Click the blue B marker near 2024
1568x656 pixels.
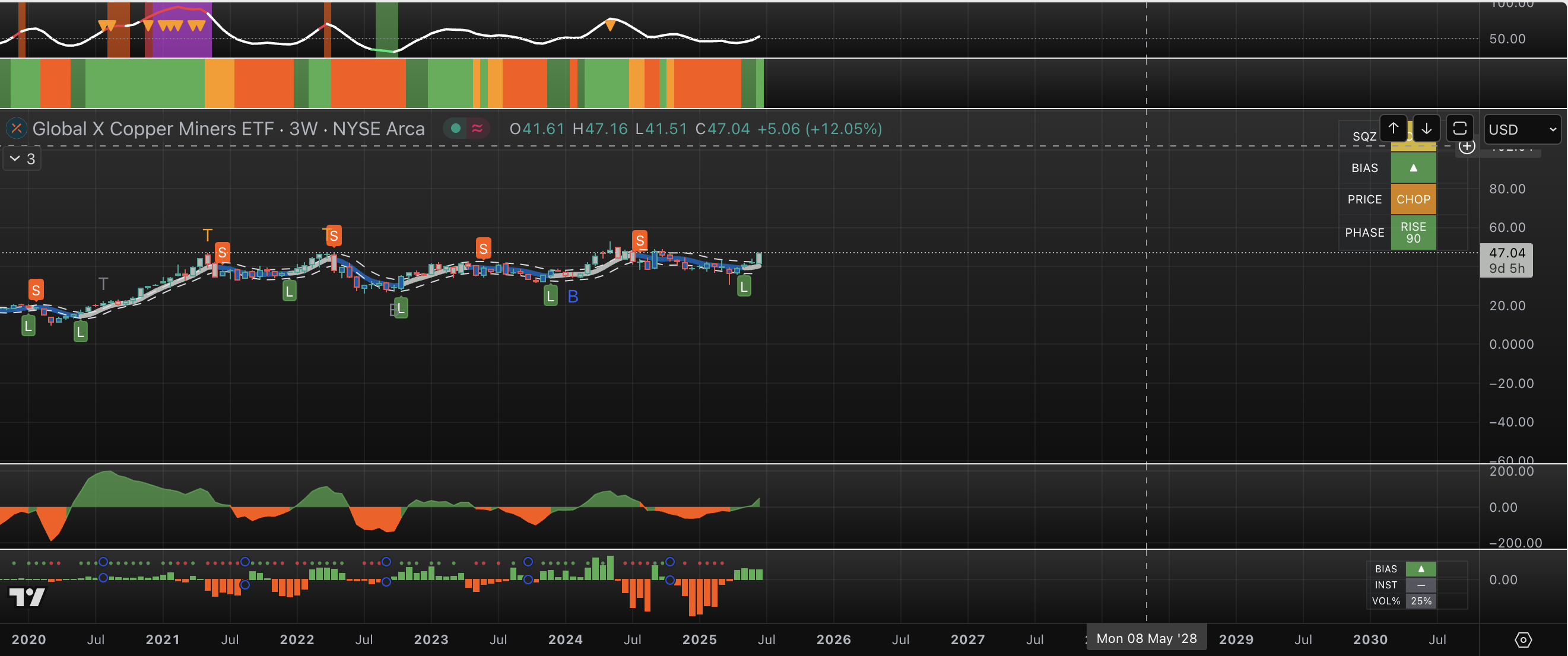573,297
